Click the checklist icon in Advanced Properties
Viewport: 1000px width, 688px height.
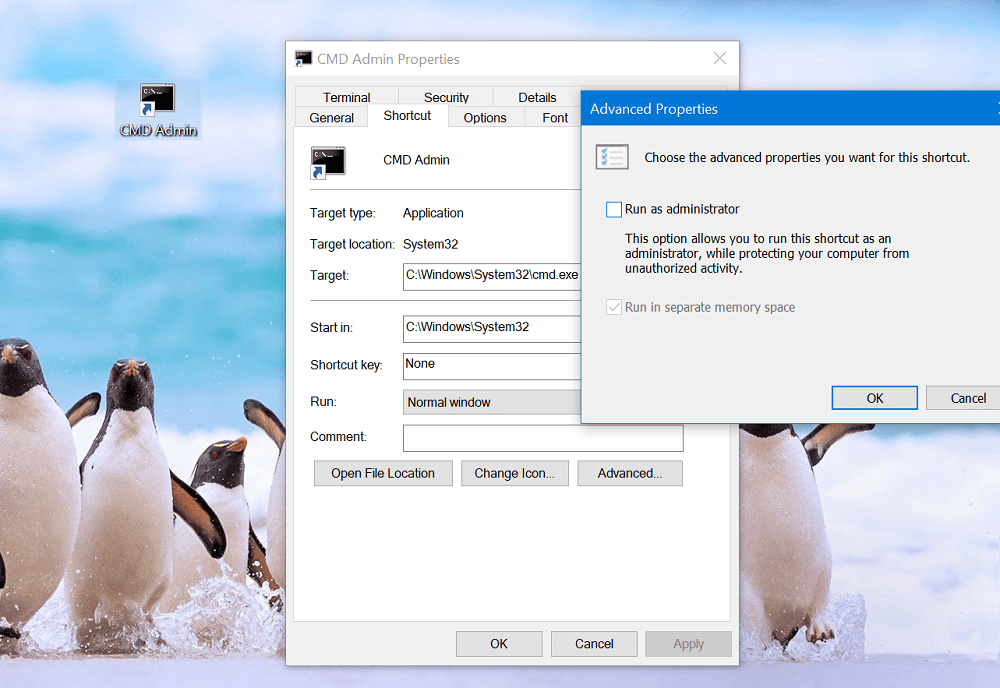click(612, 157)
